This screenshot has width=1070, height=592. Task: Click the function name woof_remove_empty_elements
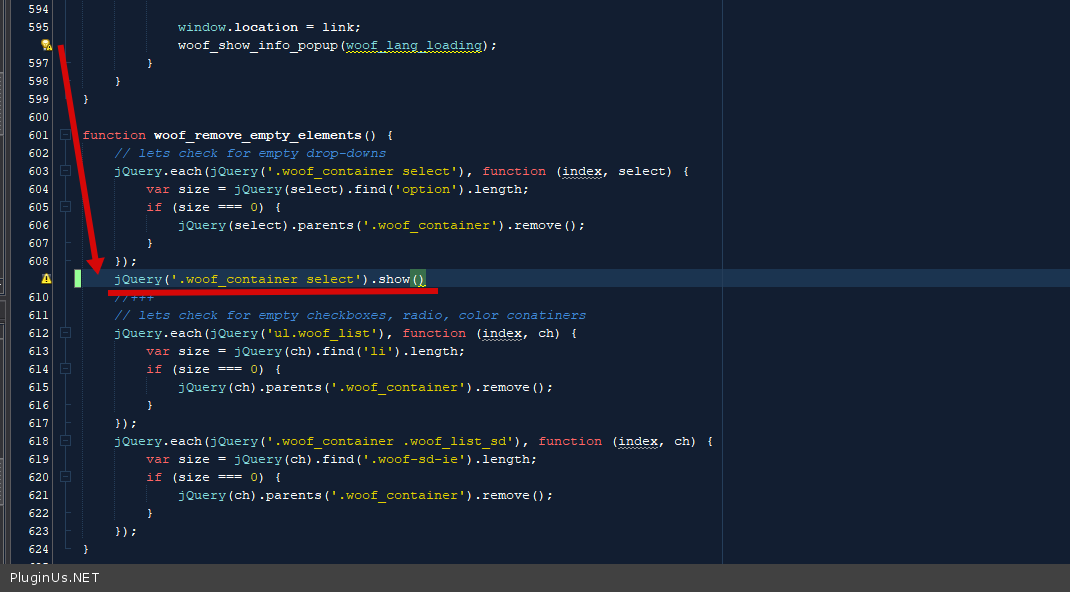pyautogui.click(x=257, y=135)
